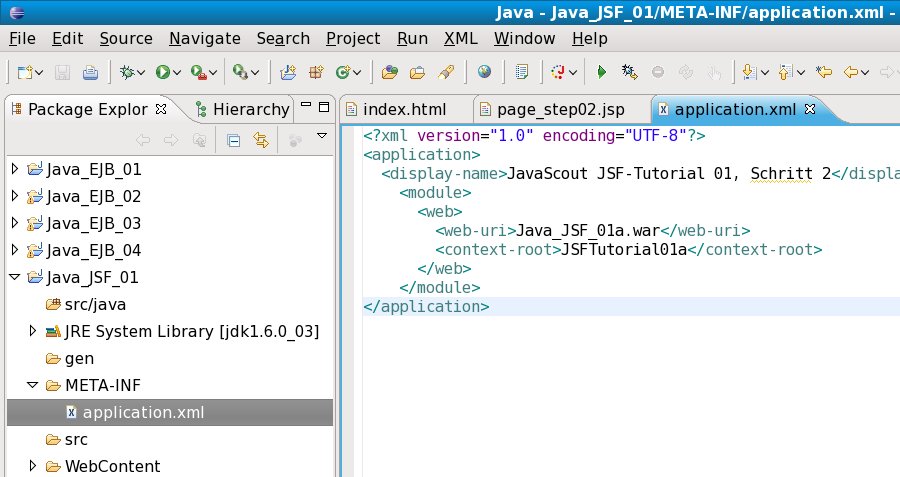Viewport: 900px width, 477px height.
Task: Open the Package Explorer view menu dropdown
Action: (x=322, y=136)
